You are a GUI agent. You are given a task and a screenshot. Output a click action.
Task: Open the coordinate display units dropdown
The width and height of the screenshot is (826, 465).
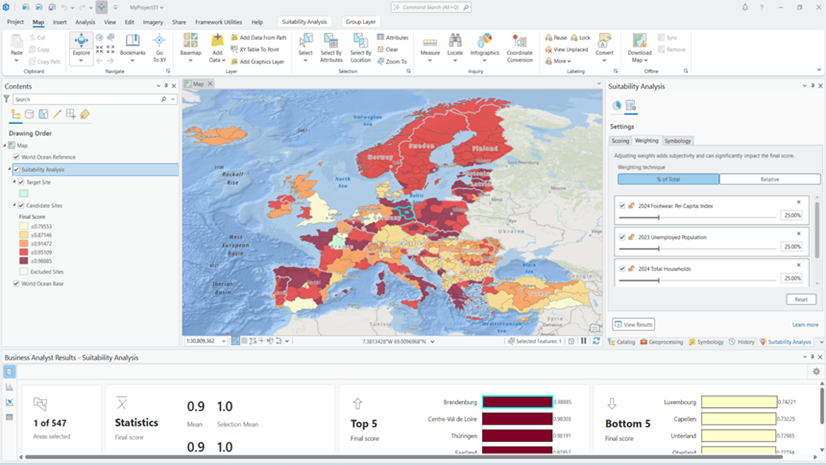432,341
